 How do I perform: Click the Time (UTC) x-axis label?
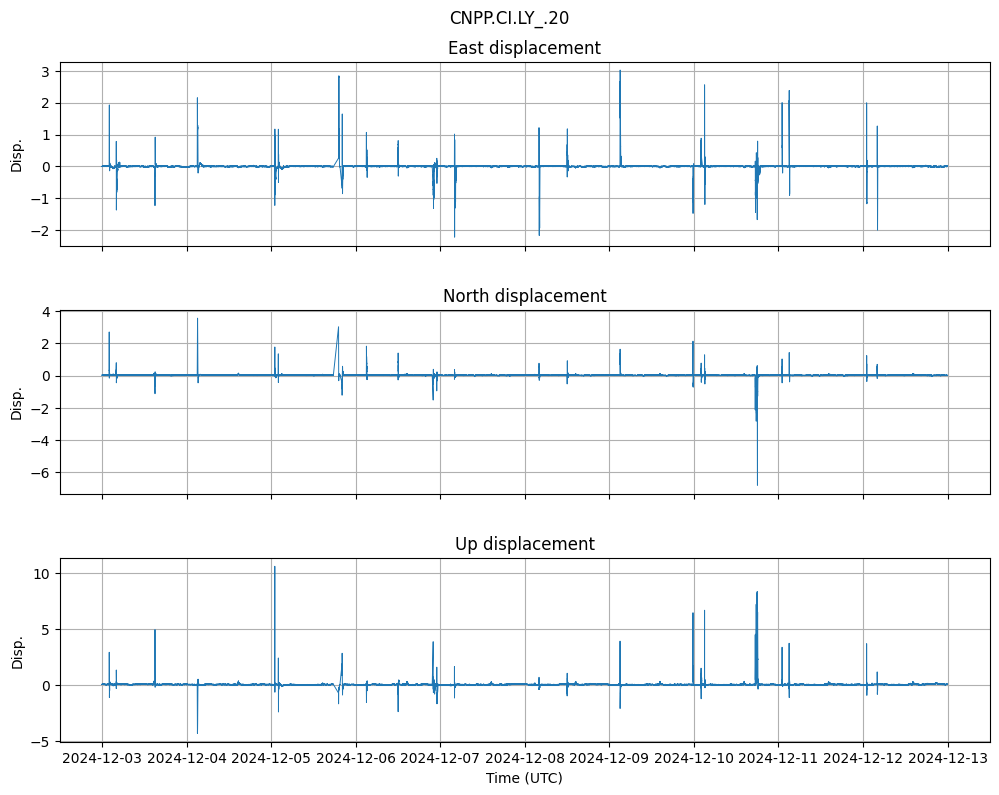tap(524, 778)
